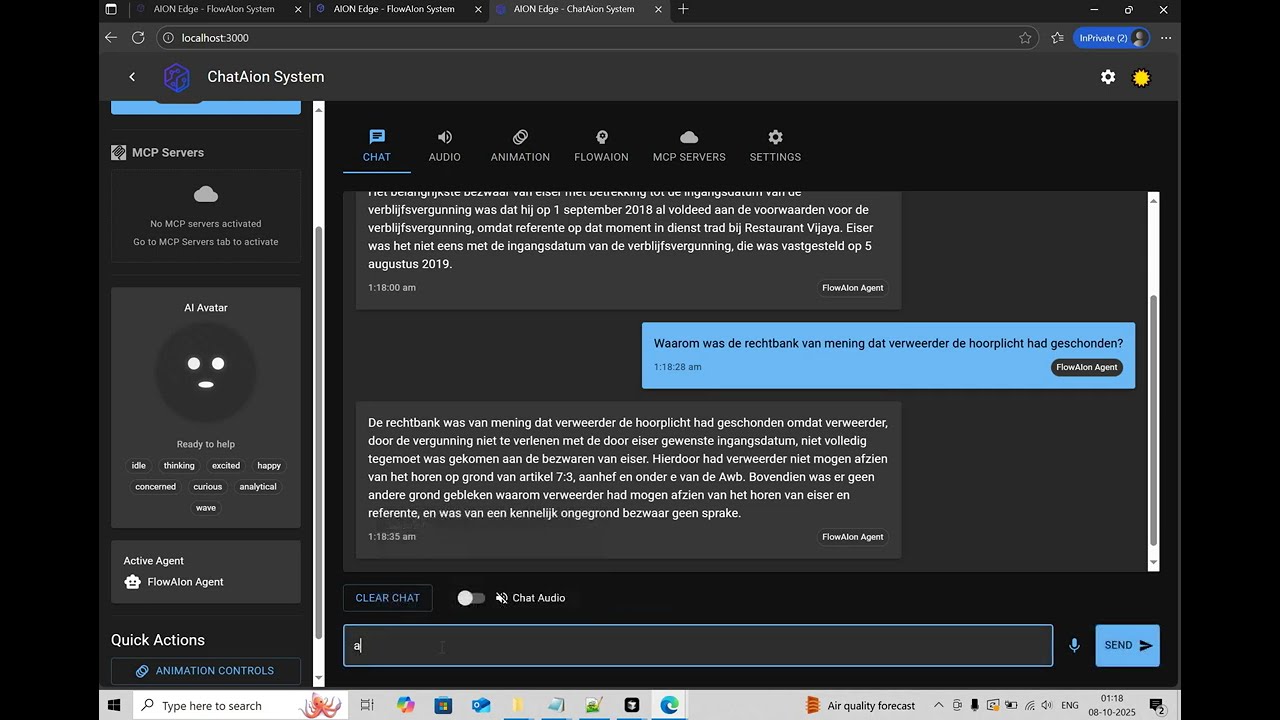Send the chat message
The height and width of the screenshot is (720, 1280).
[1128, 646]
